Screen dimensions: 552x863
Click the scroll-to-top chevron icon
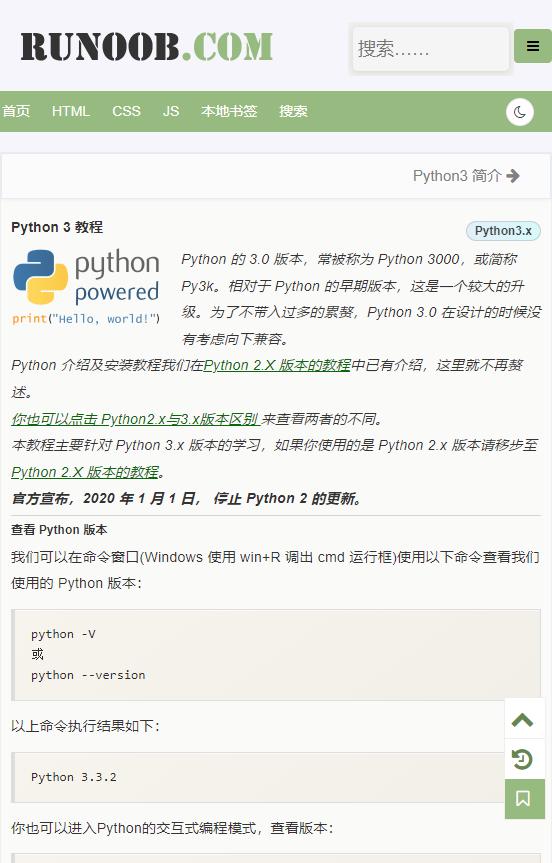[x=522, y=720]
